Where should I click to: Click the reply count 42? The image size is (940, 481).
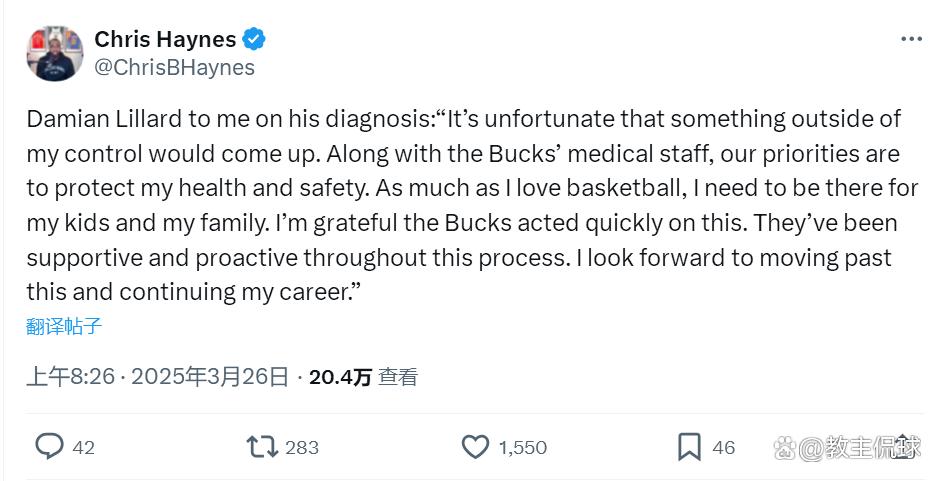click(x=84, y=447)
